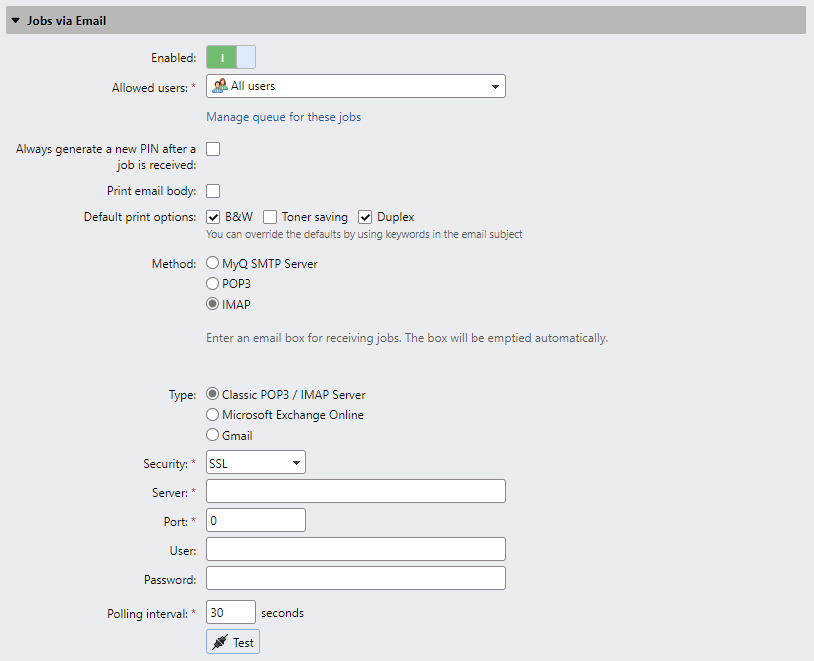
Task: Enable the Toner saving option
Action: [269, 216]
